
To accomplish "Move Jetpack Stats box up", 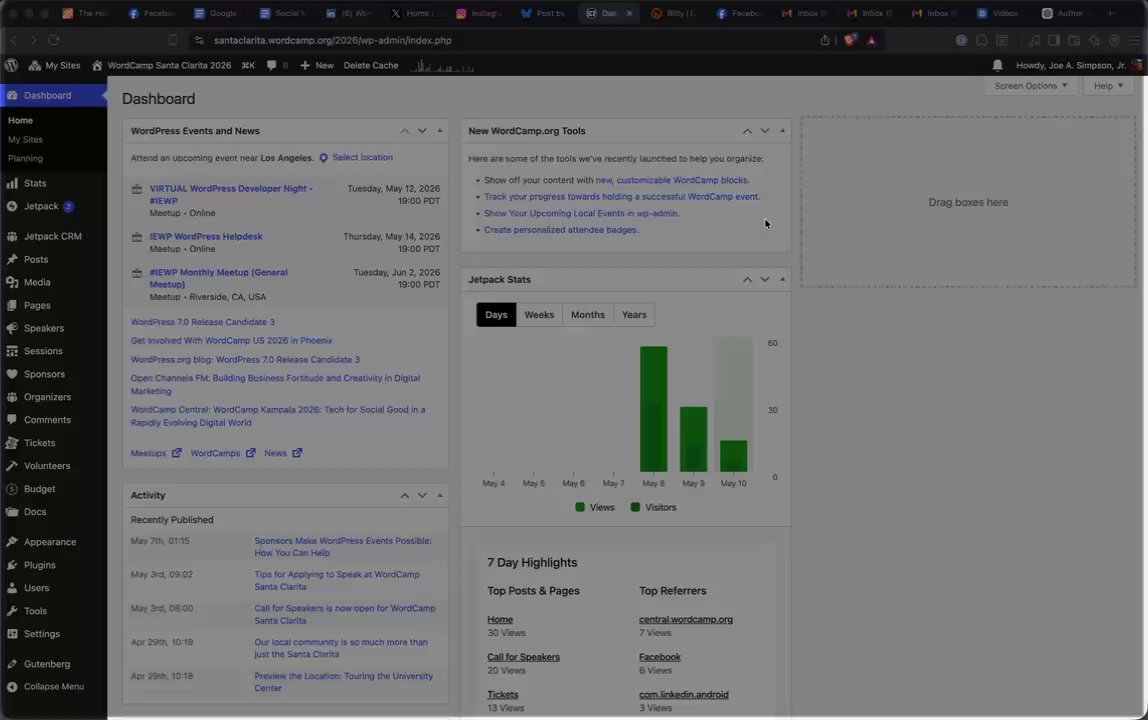I will click(x=747, y=280).
